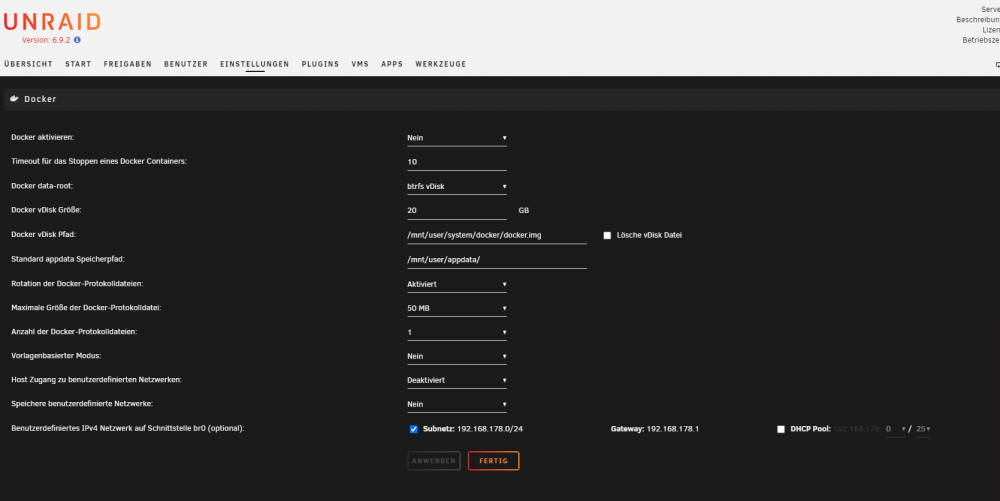Open the maximale Protokolldatei Größe dropdown

point(457,308)
